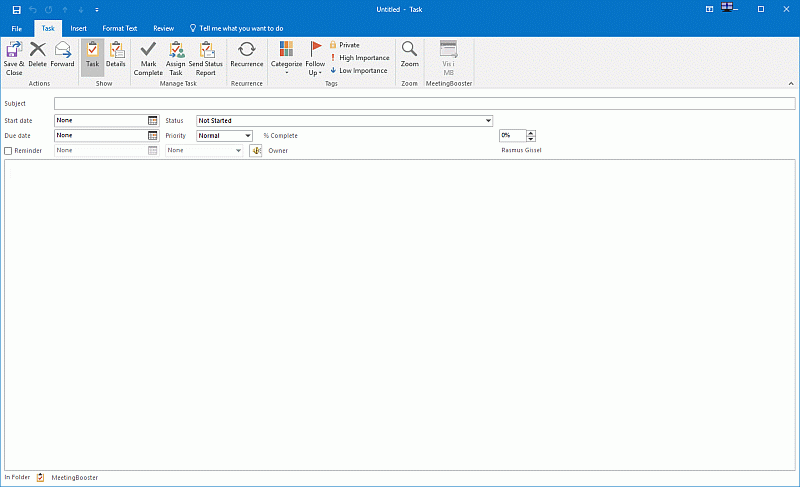Enable the Reminder checkbox

[x=8, y=151]
